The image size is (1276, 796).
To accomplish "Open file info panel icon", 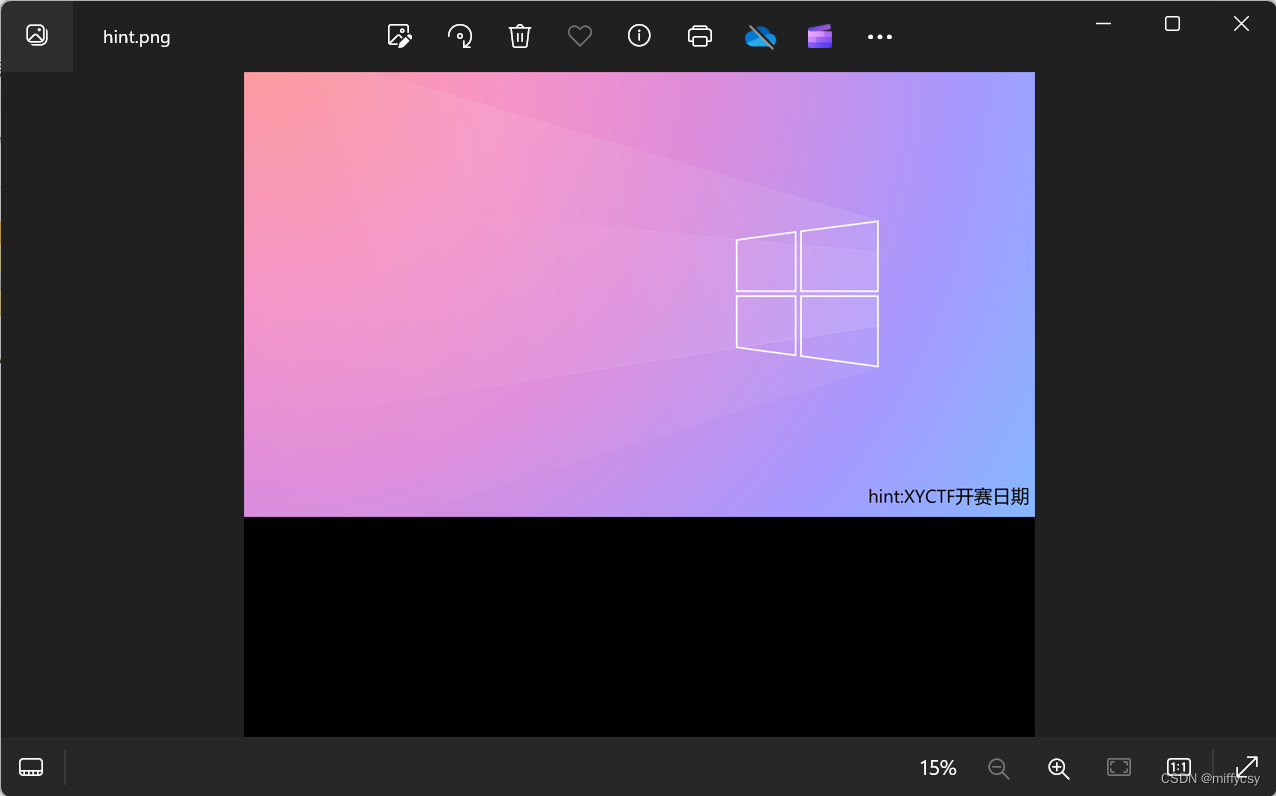I will 639,36.
